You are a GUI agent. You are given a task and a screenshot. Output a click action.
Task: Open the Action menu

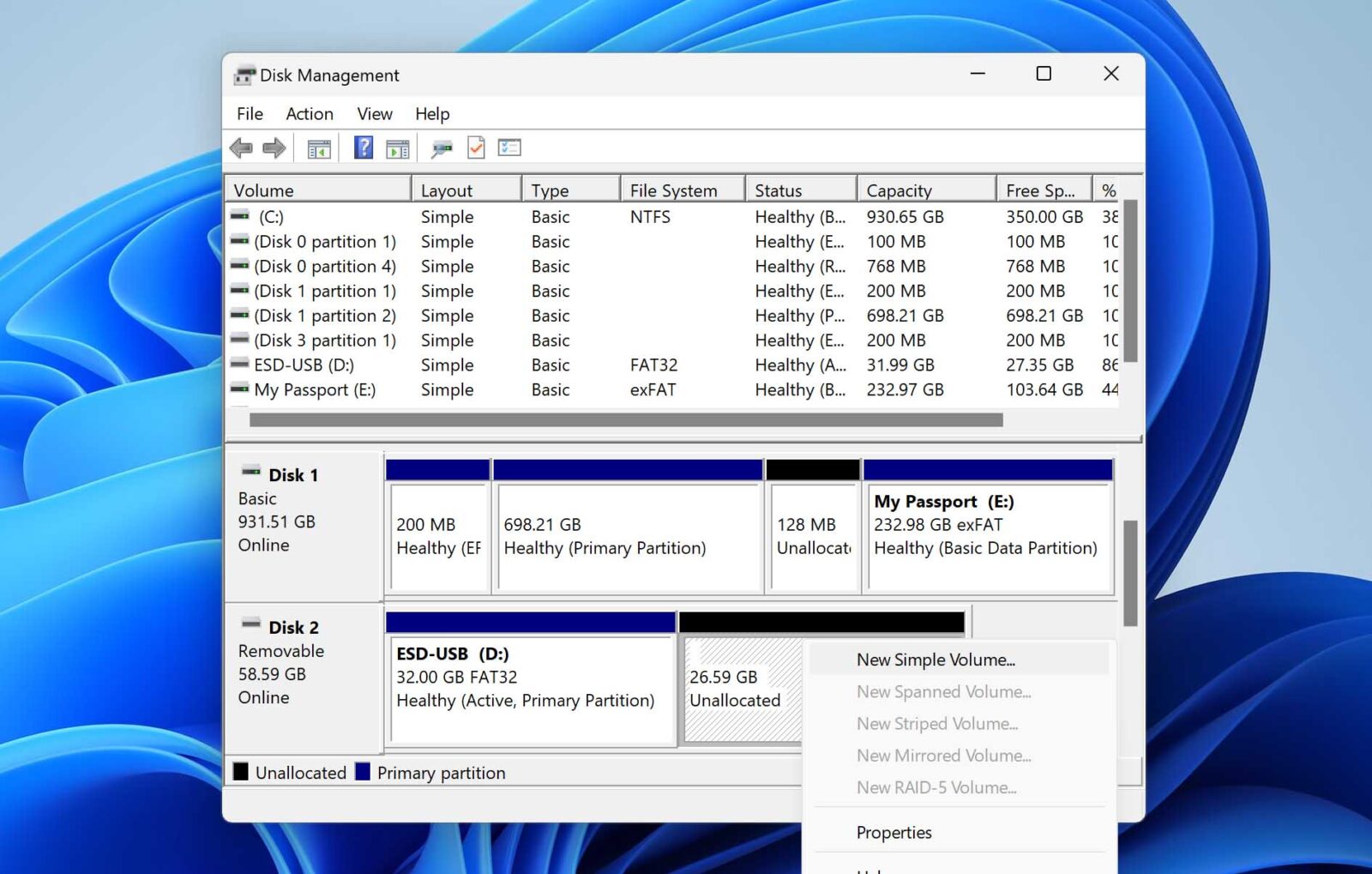tap(309, 113)
